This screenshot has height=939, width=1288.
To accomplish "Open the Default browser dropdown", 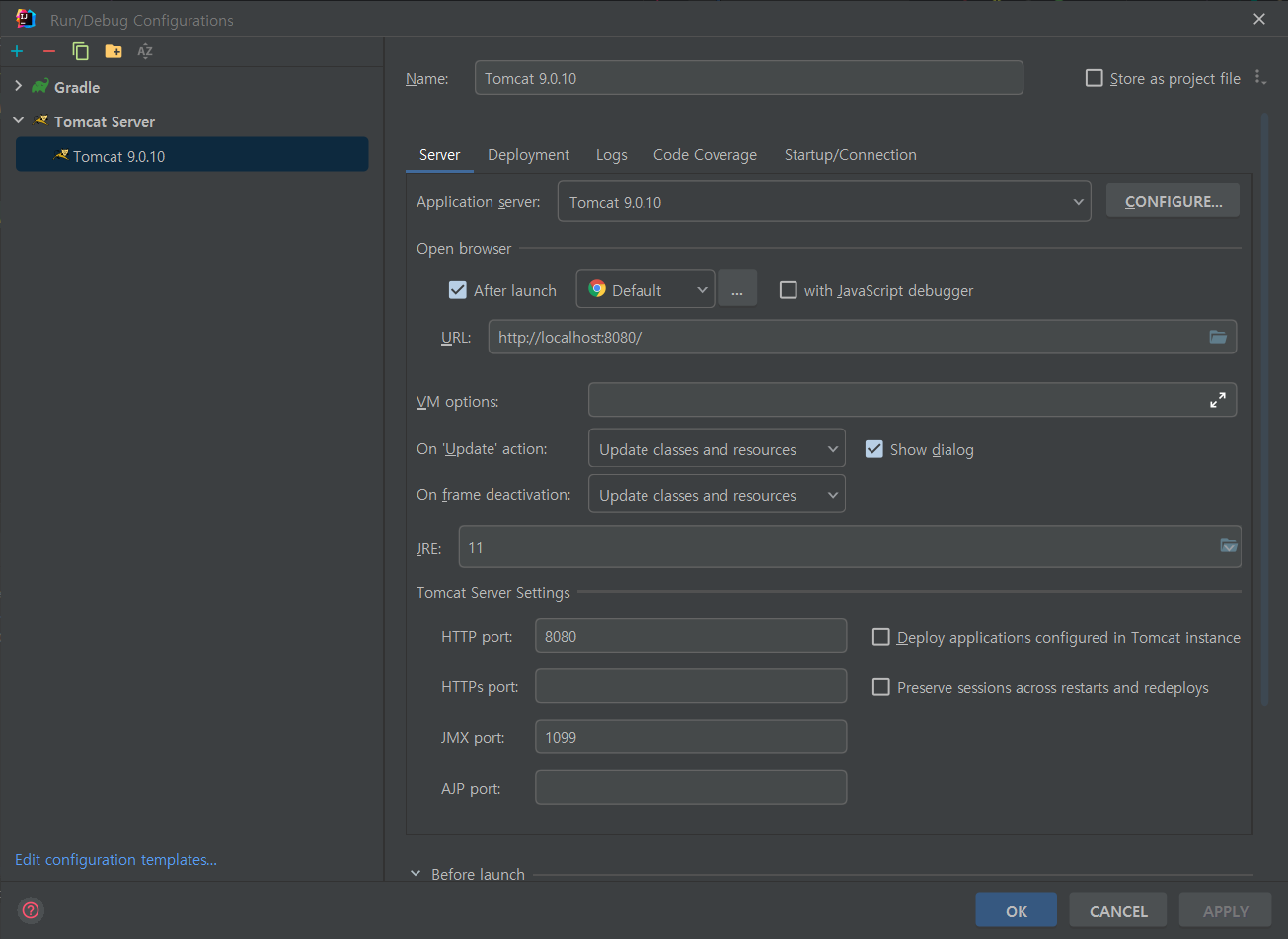I will [x=645, y=289].
